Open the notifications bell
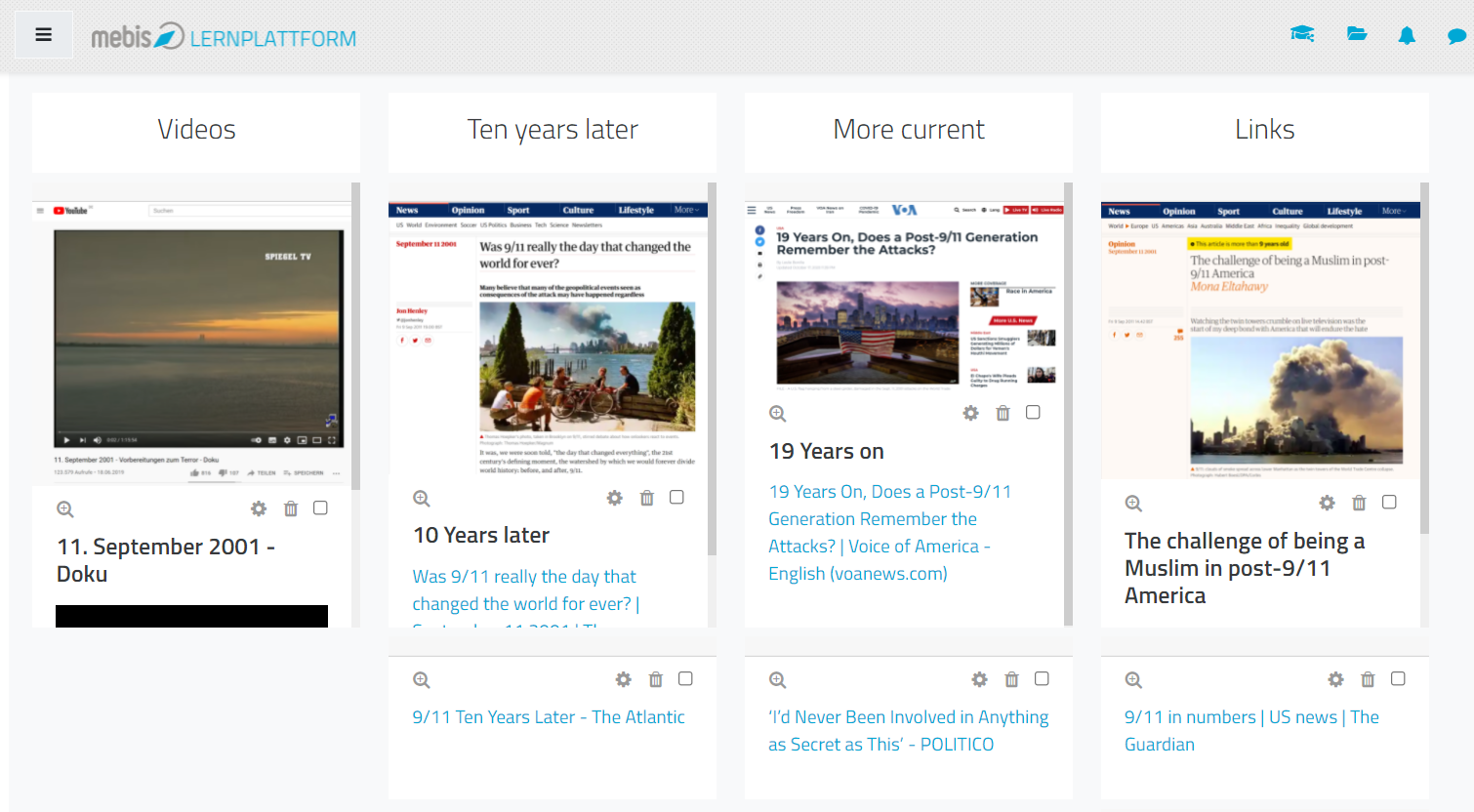The image size is (1474, 812). [x=1407, y=36]
